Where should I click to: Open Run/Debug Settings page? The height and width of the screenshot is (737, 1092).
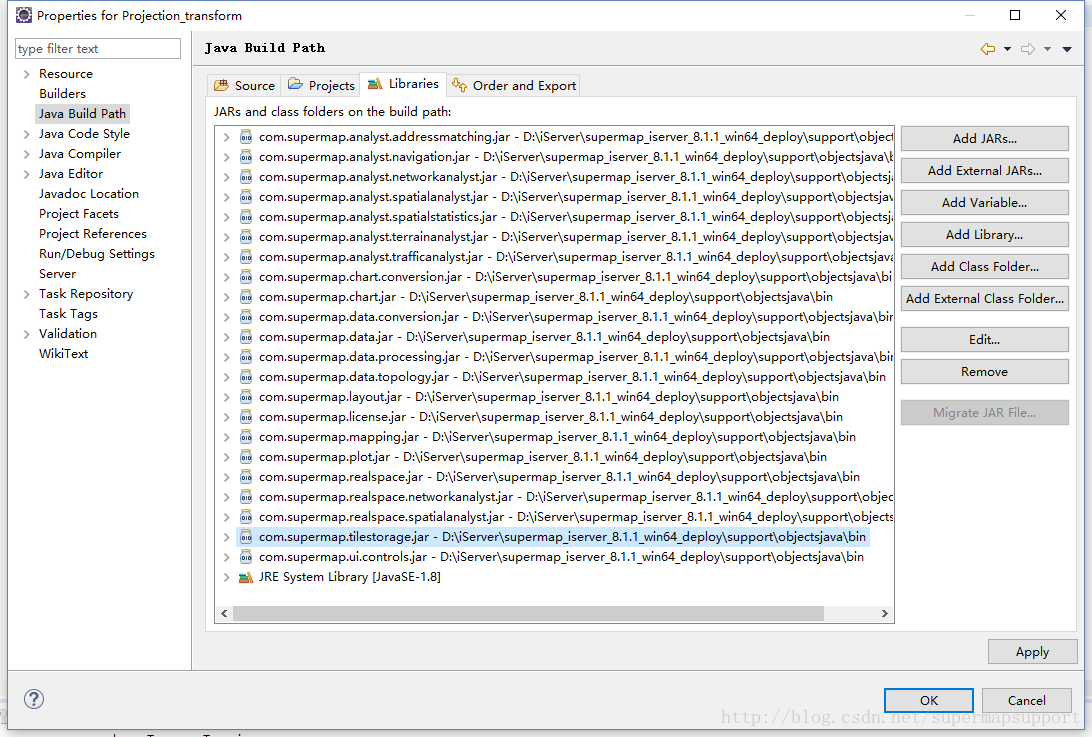(x=97, y=254)
